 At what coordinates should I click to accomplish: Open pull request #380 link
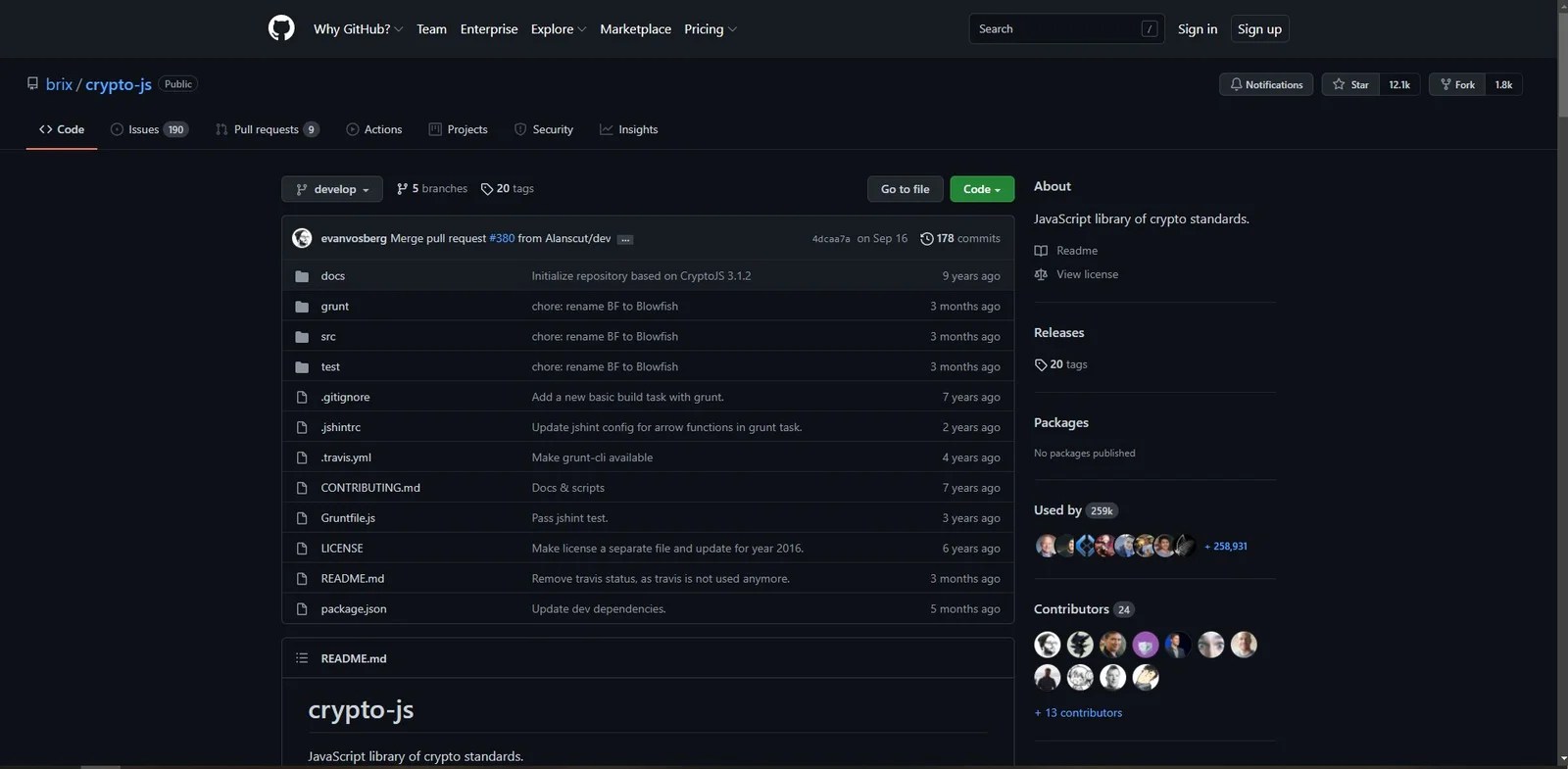coord(502,238)
